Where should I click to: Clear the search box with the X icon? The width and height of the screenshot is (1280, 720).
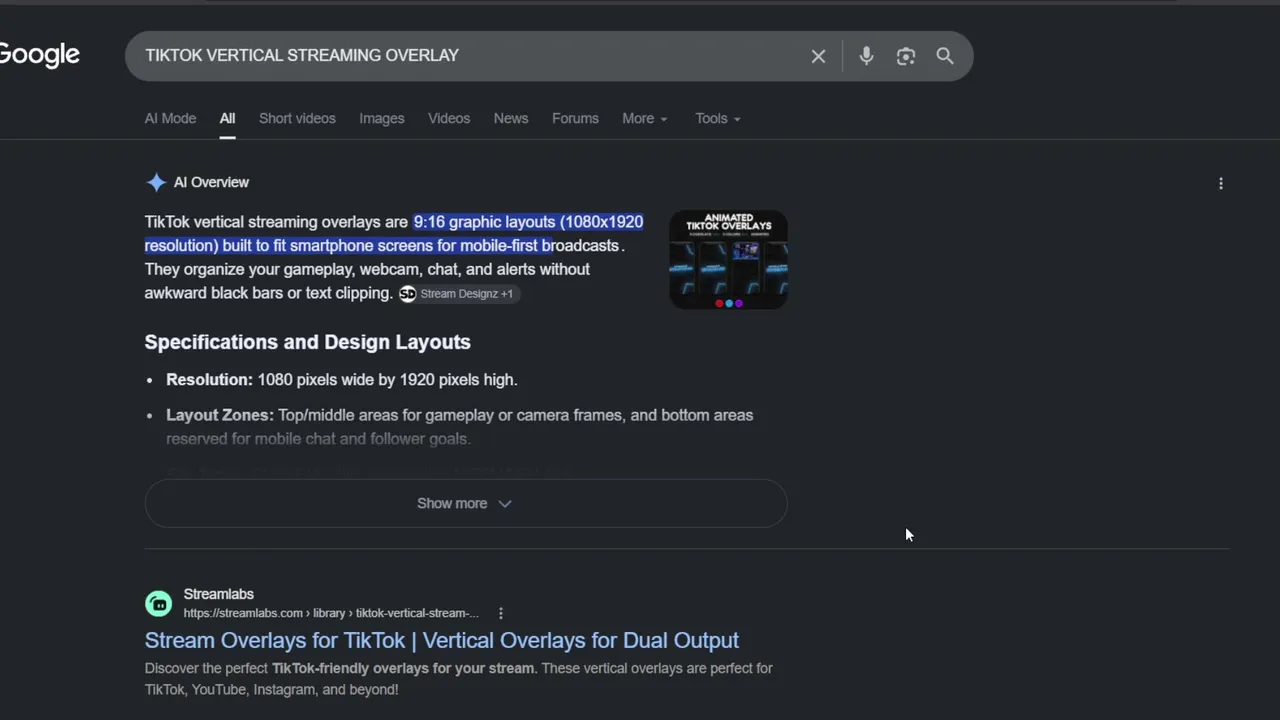818,56
